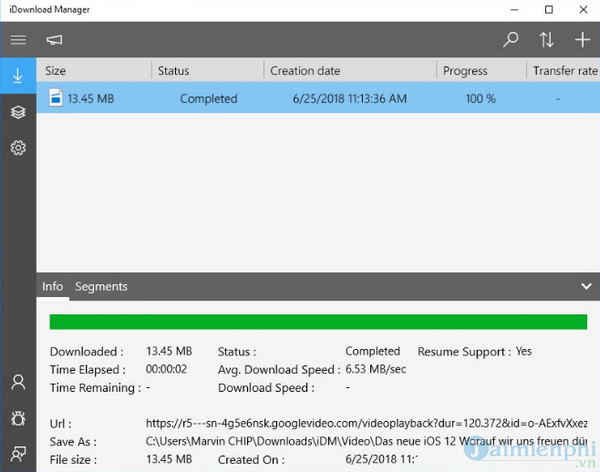Open sort options with the arrows icon
The image size is (600, 472).
click(546, 39)
